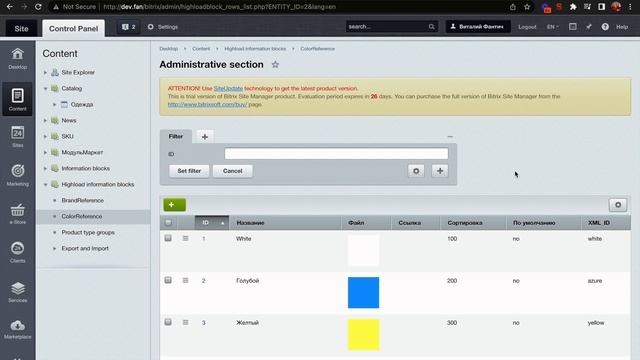Click the Logout link

coord(527,27)
